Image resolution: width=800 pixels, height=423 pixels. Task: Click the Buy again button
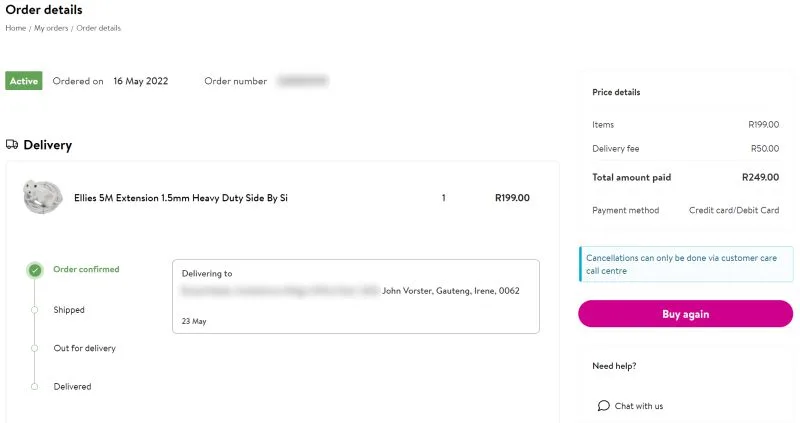pyautogui.click(x=685, y=314)
